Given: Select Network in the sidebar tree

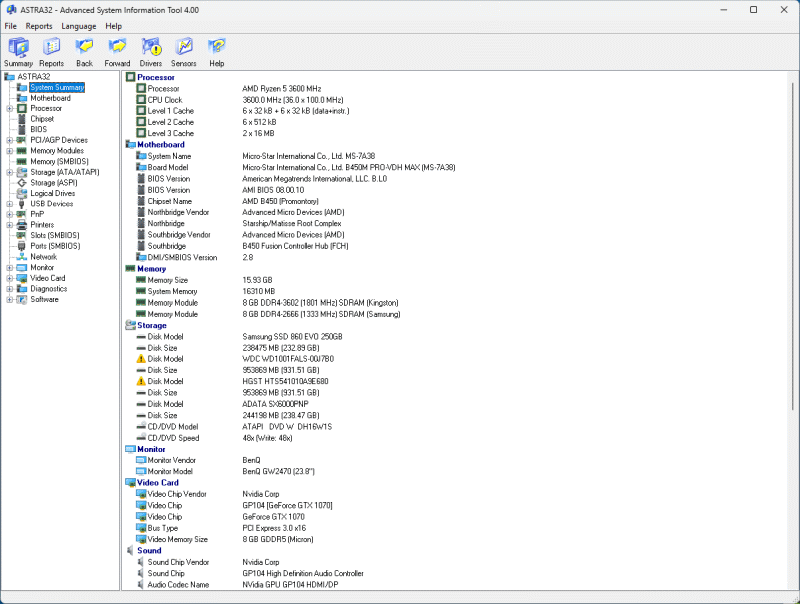Looking at the screenshot, I should click(x=43, y=257).
